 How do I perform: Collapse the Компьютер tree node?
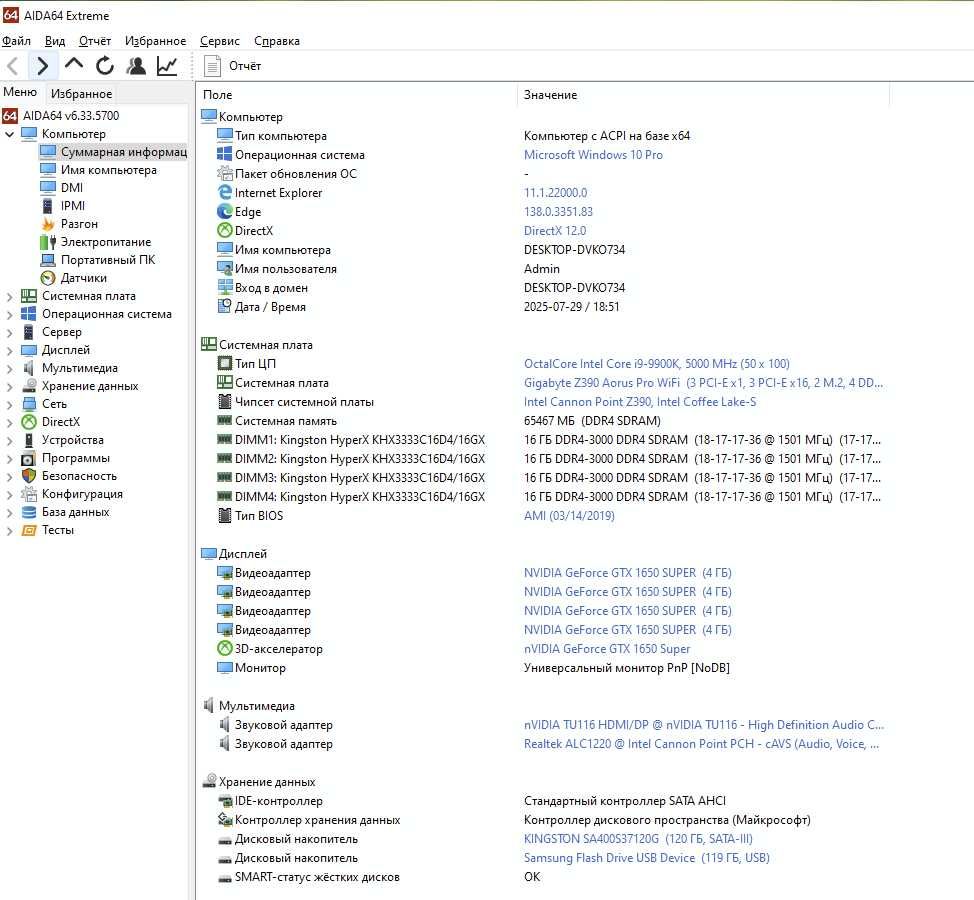[9, 134]
